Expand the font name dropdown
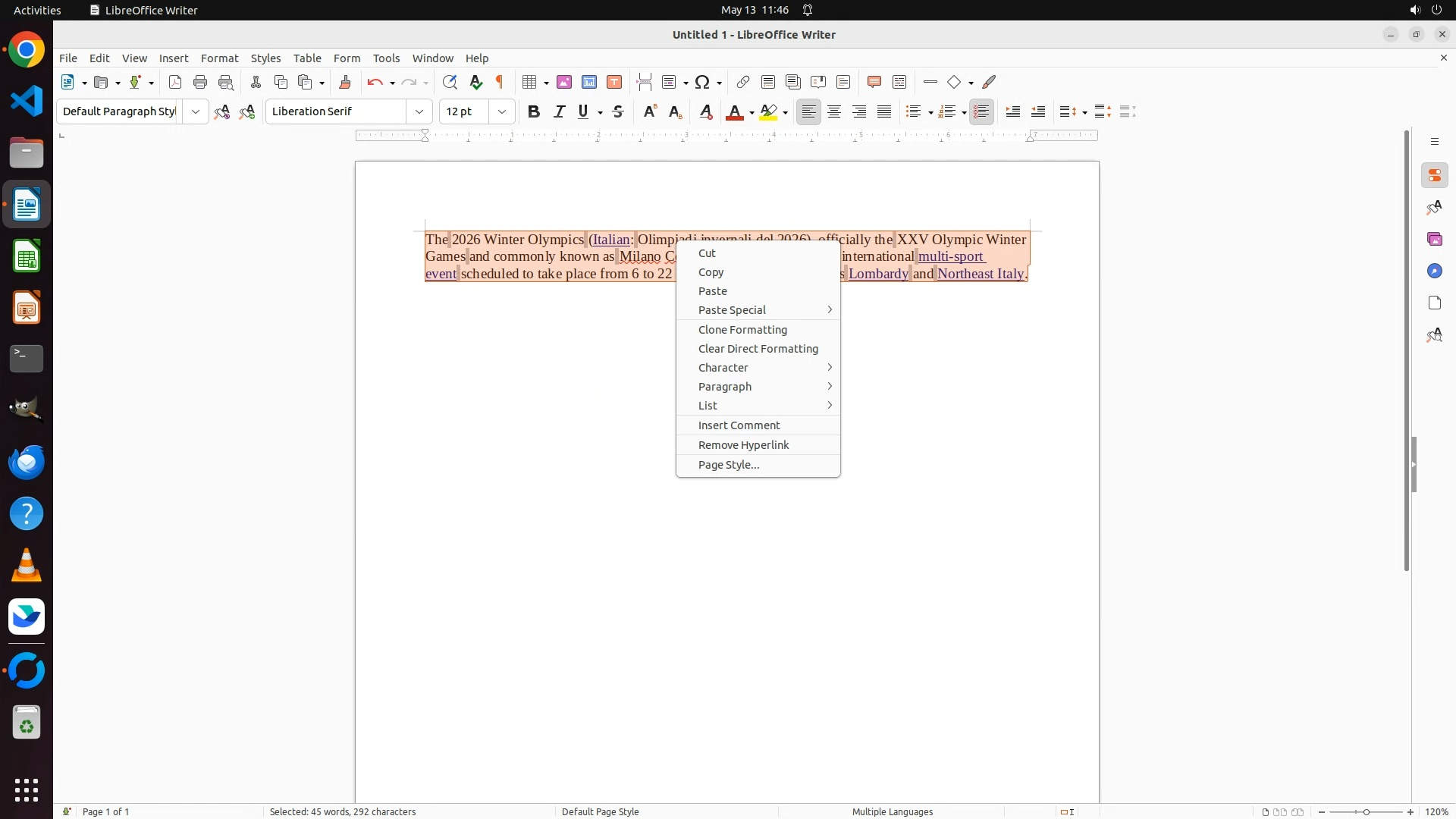Screen dimensions: 1456x819 coord(419,111)
